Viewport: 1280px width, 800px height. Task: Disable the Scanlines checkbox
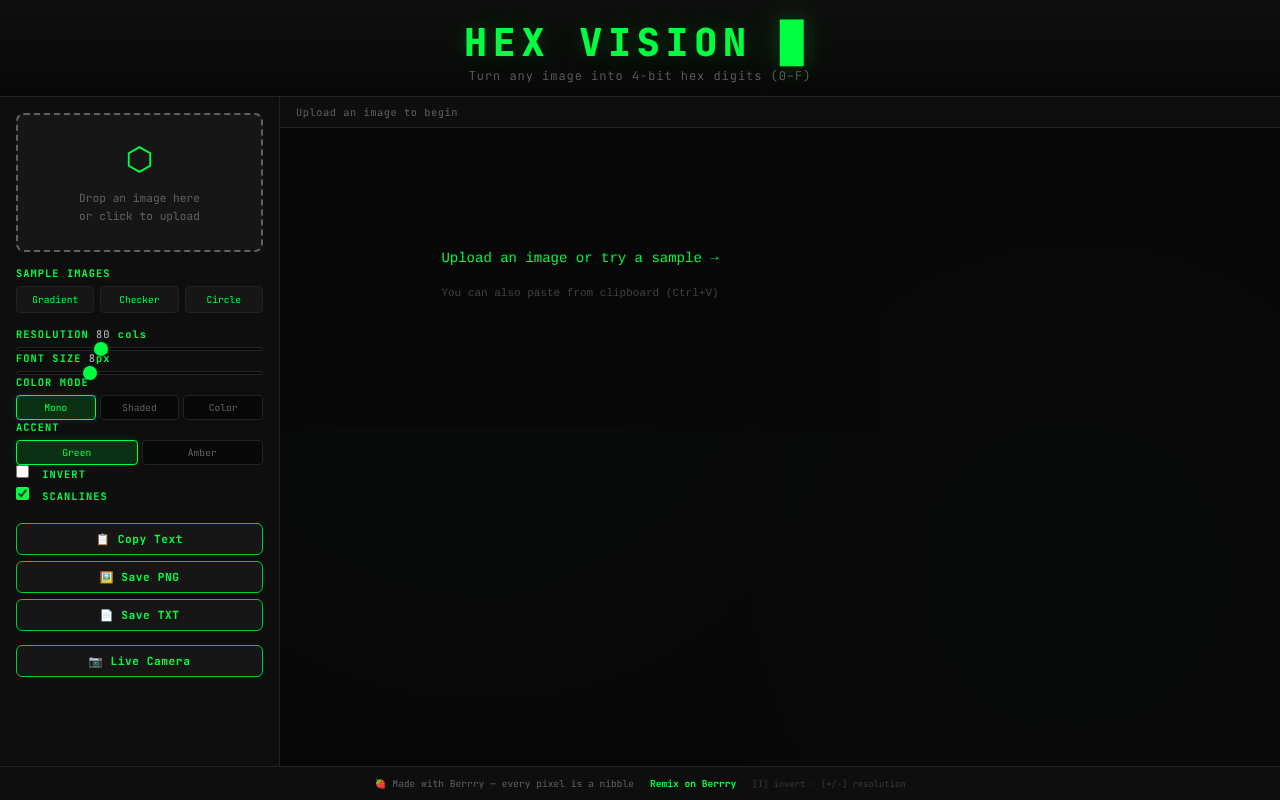pyautogui.click(x=22, y=493)
